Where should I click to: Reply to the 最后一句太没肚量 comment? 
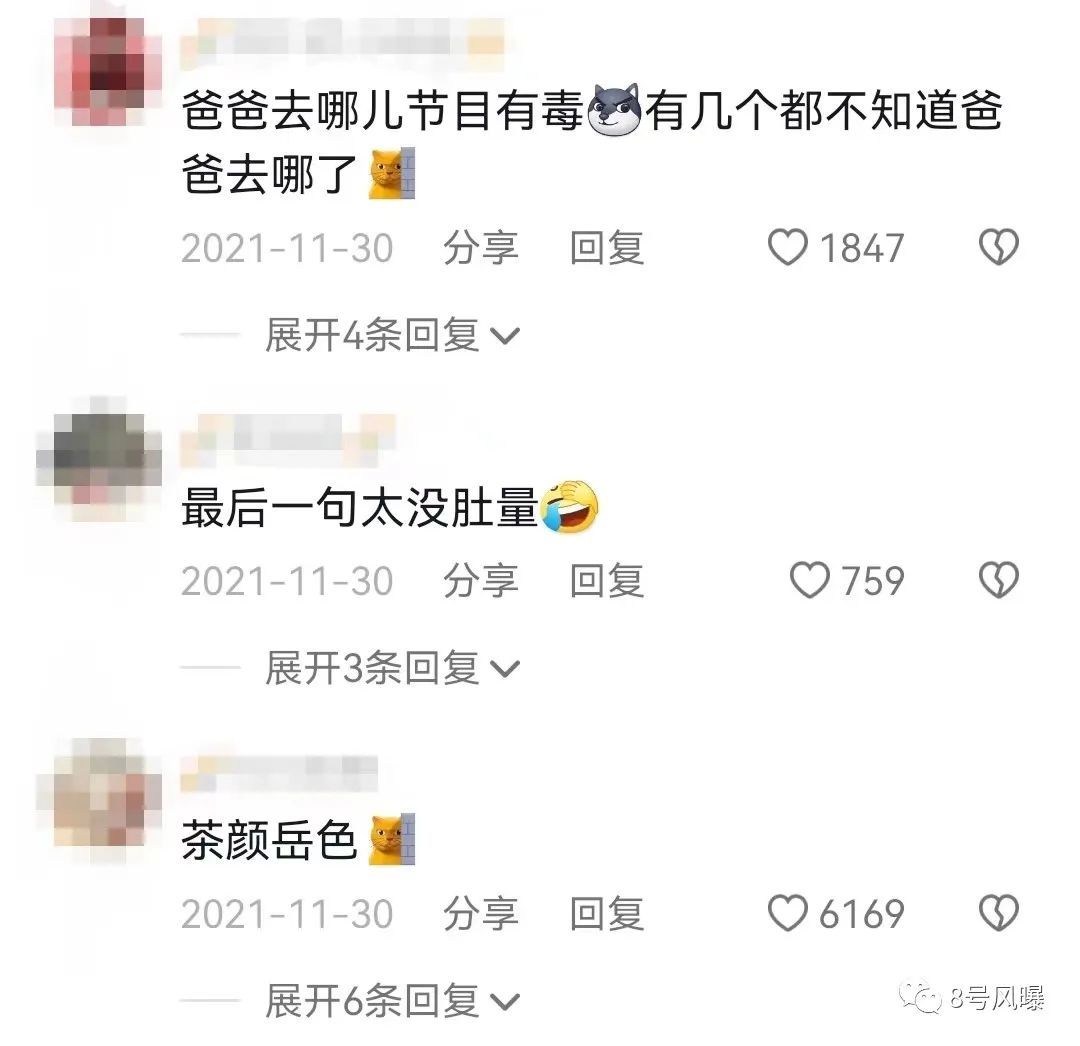click(607, 580)
